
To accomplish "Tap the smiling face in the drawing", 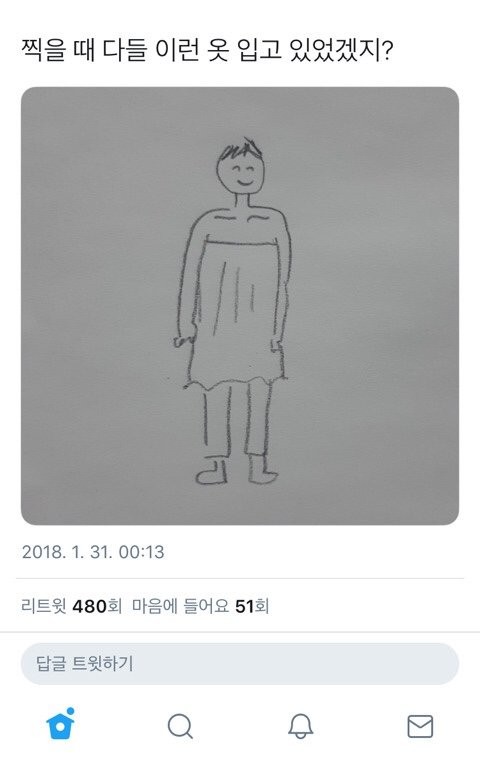I will point(241,168).
